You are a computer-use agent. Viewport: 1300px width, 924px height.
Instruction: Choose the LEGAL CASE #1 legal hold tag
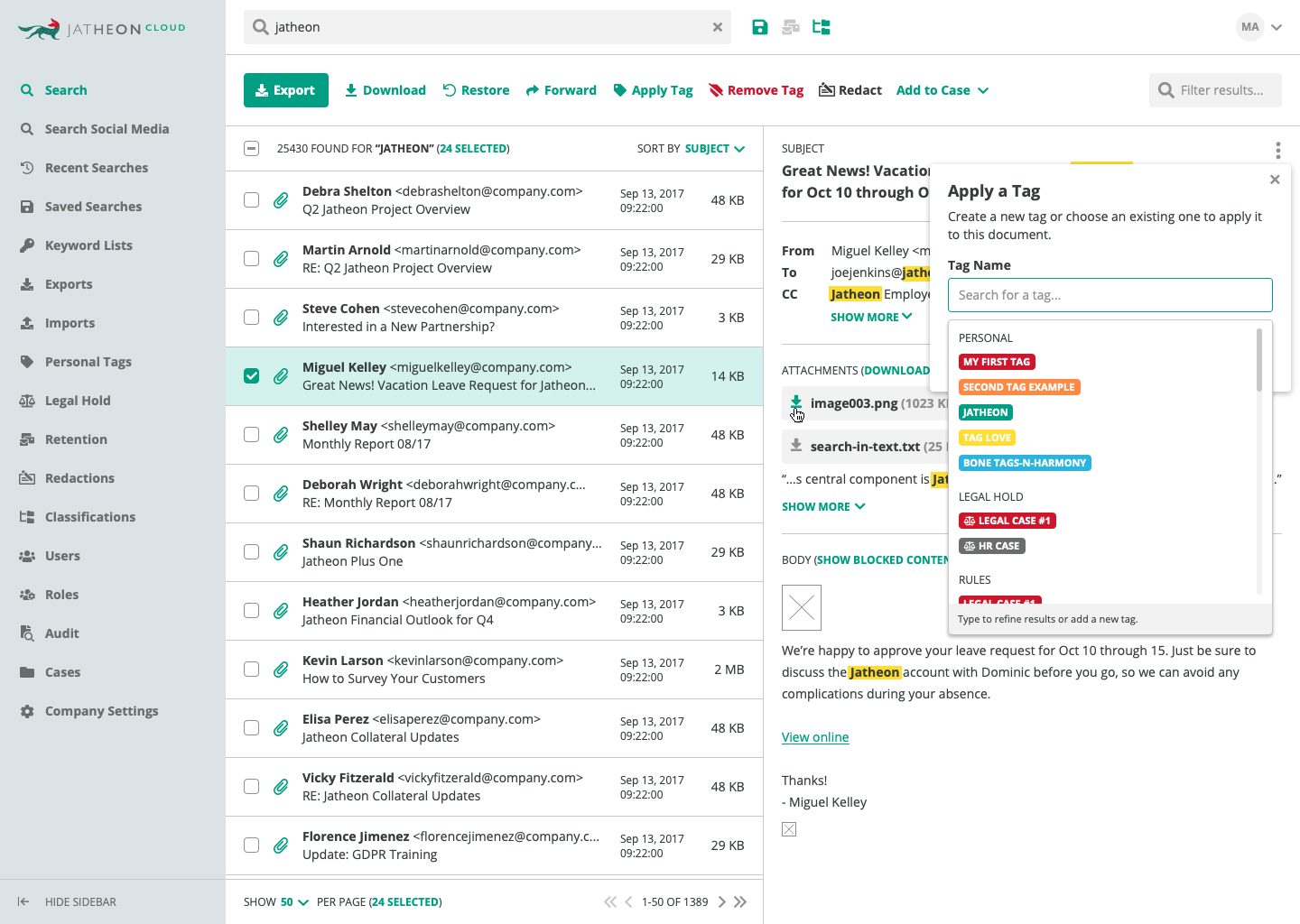click(x=1007, y=521)
